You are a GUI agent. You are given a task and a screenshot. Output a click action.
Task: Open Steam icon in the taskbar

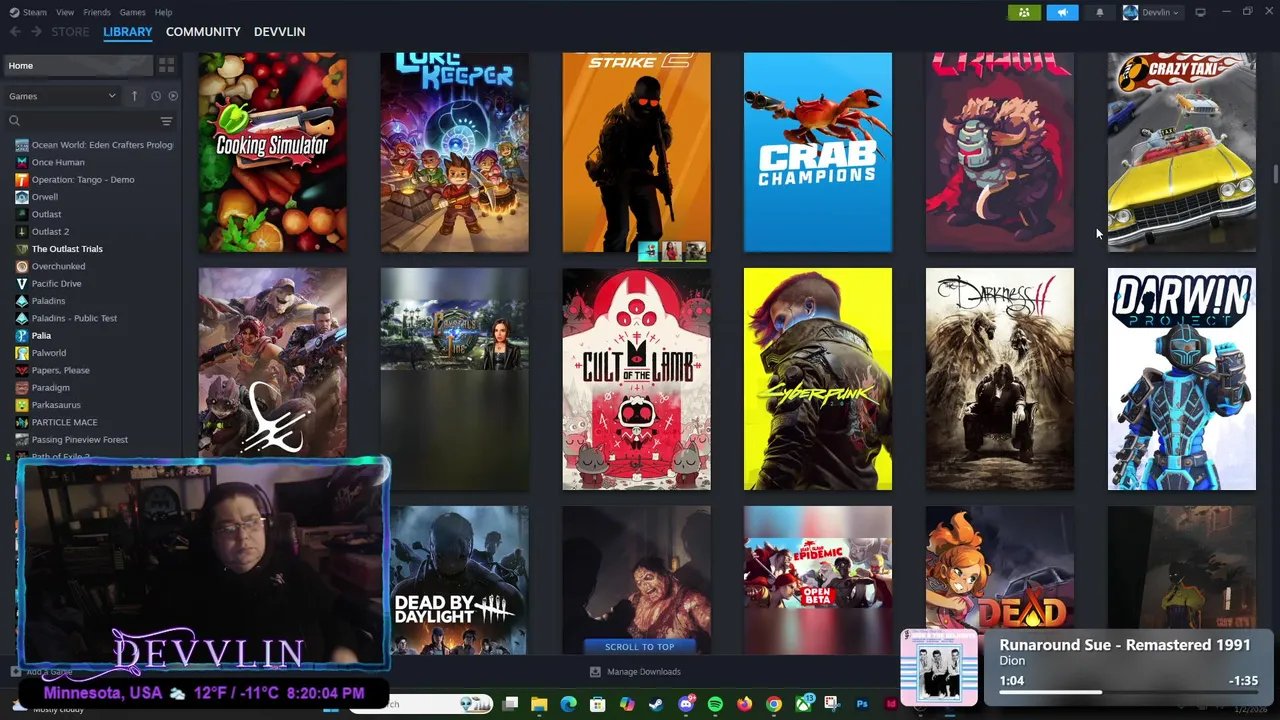[x=655, y=705]
